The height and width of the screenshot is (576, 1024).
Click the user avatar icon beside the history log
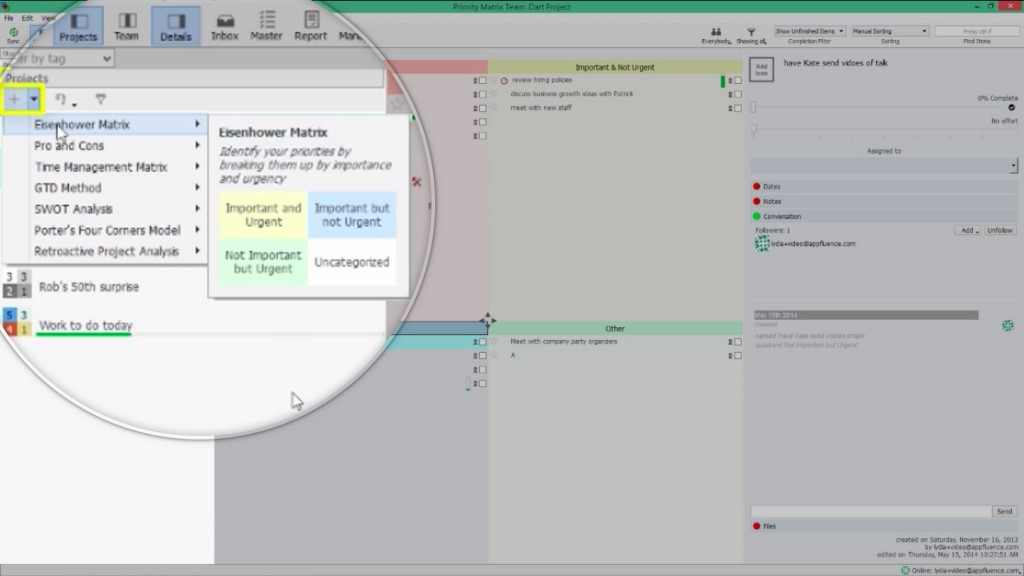pyautogui.click(x=1008, y=325)
